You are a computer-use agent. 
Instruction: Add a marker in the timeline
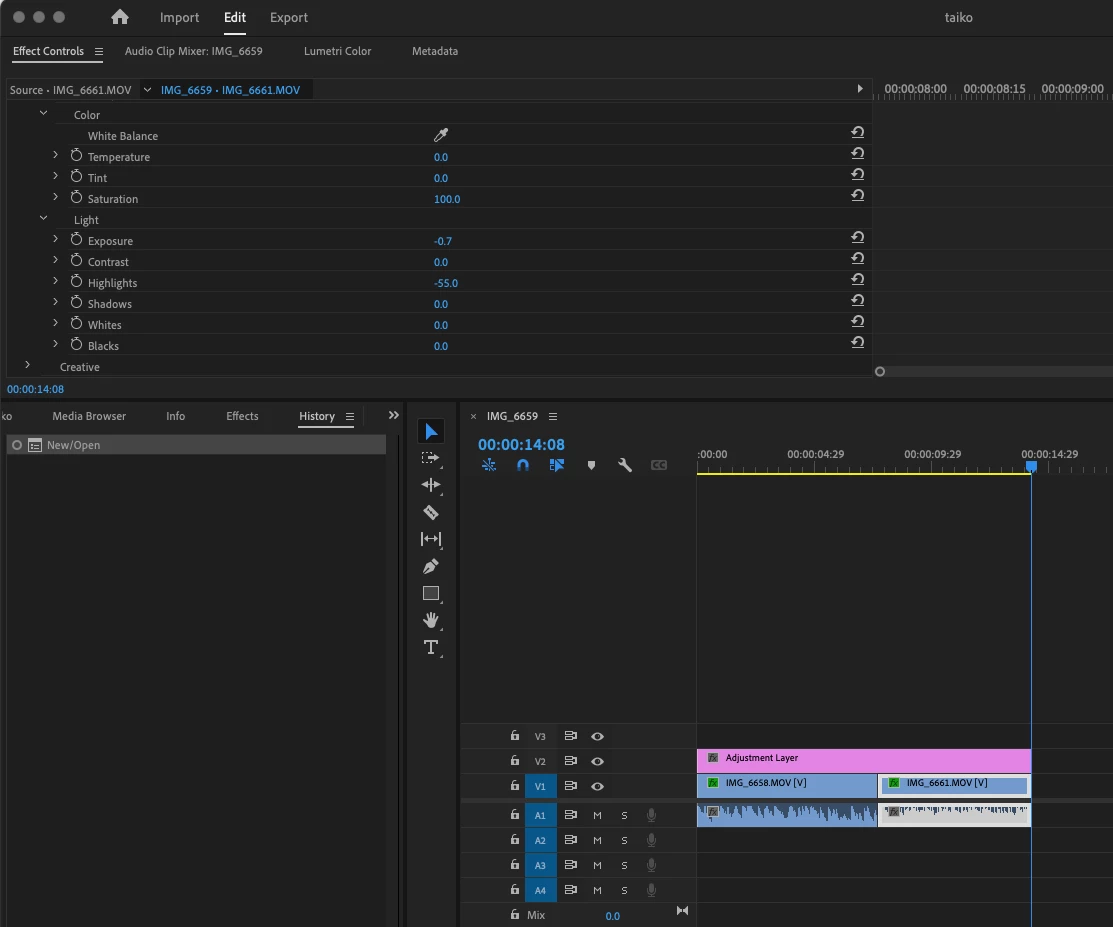(591, 465)
